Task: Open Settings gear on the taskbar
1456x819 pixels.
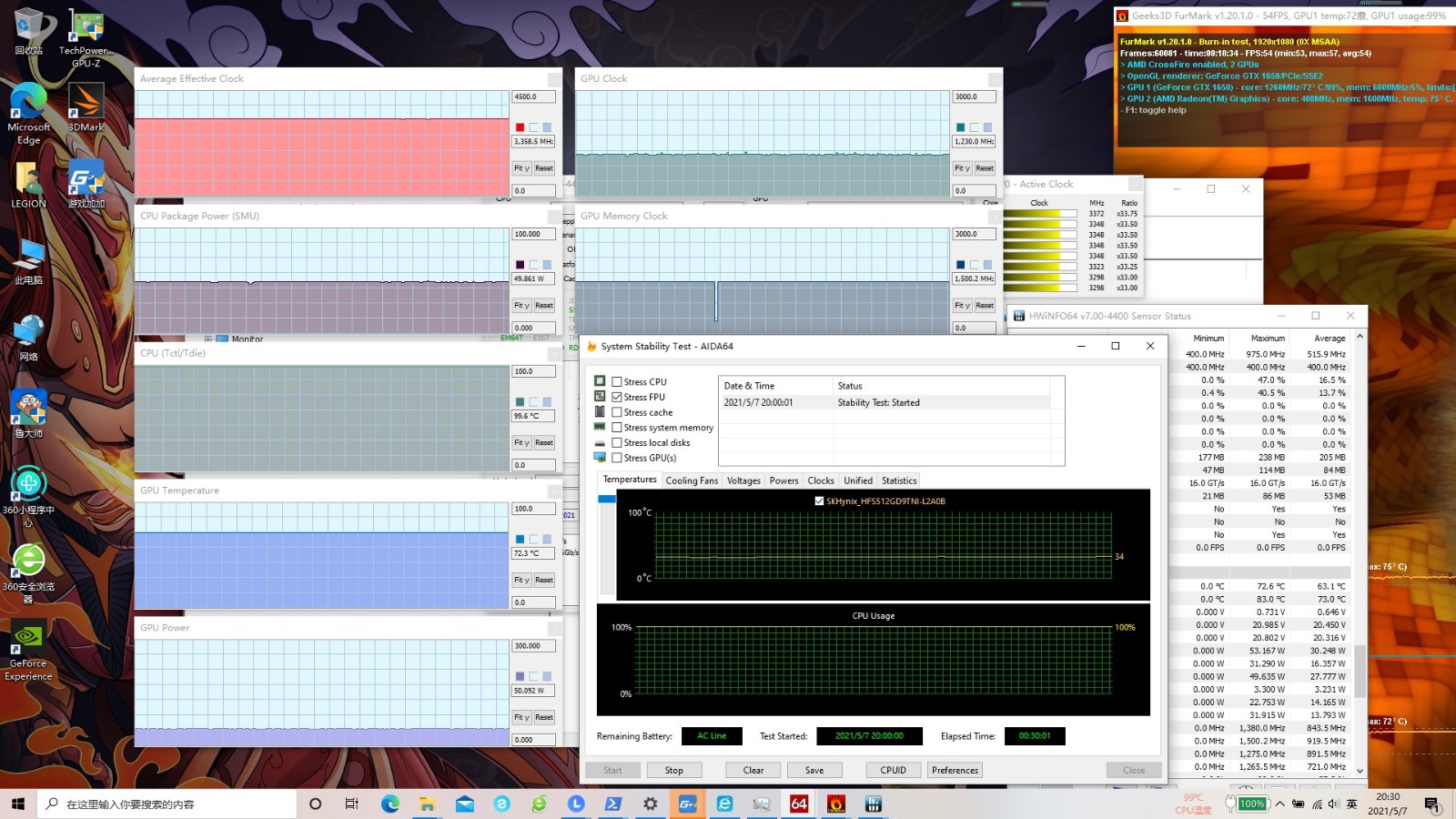Action: 650,804
